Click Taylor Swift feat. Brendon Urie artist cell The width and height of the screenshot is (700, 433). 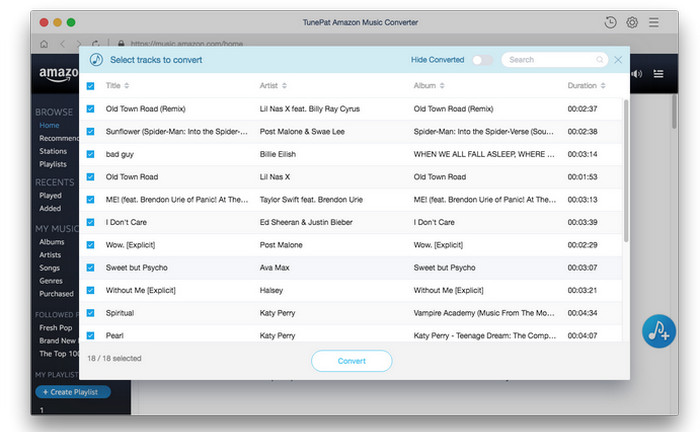click(x=311, y=200)
